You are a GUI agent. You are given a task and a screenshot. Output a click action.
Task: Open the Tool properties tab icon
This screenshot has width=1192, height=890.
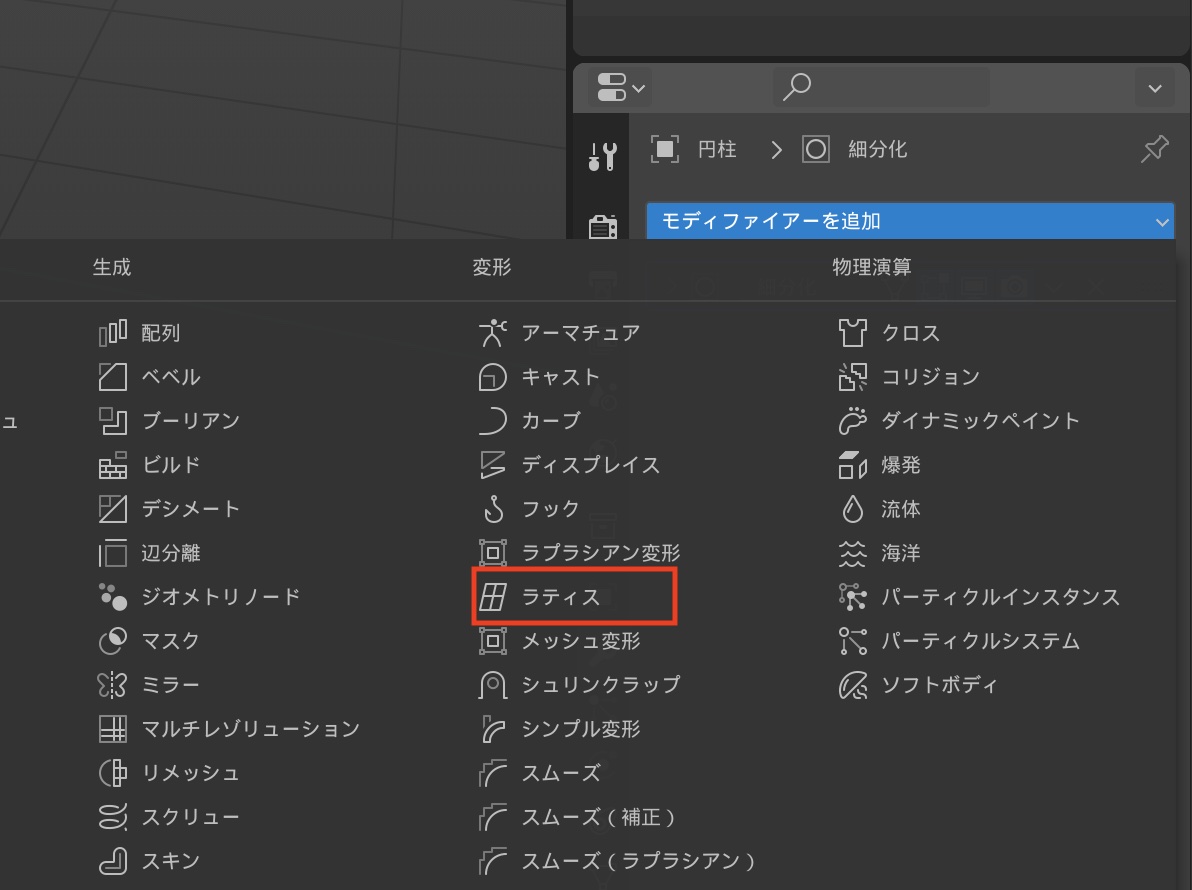point(602,155)
